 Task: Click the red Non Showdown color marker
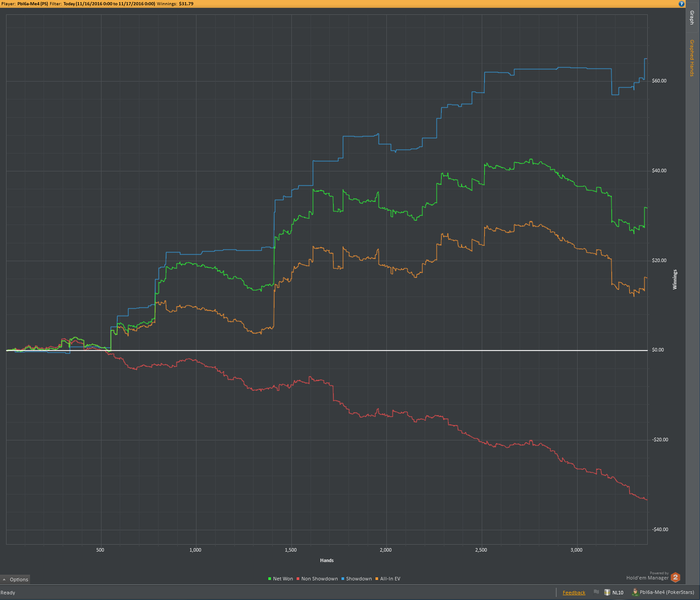click(298, 579)
